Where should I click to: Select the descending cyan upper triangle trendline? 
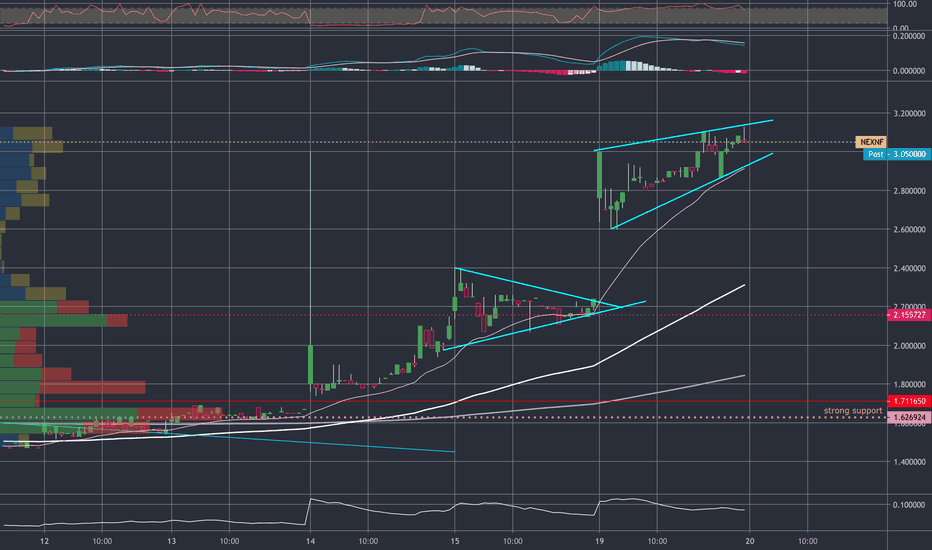(538, 288)
